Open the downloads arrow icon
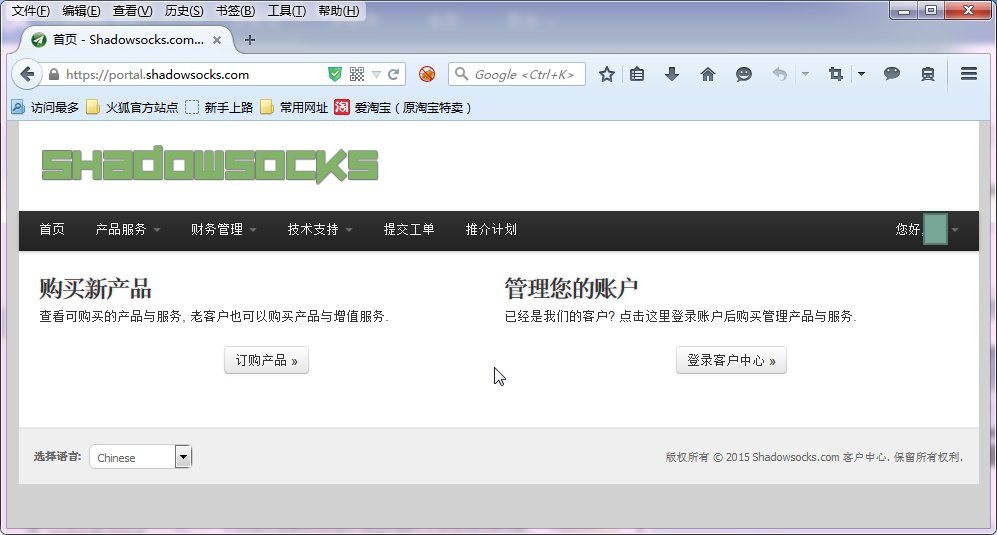997x535 pixels. [671, 74]
